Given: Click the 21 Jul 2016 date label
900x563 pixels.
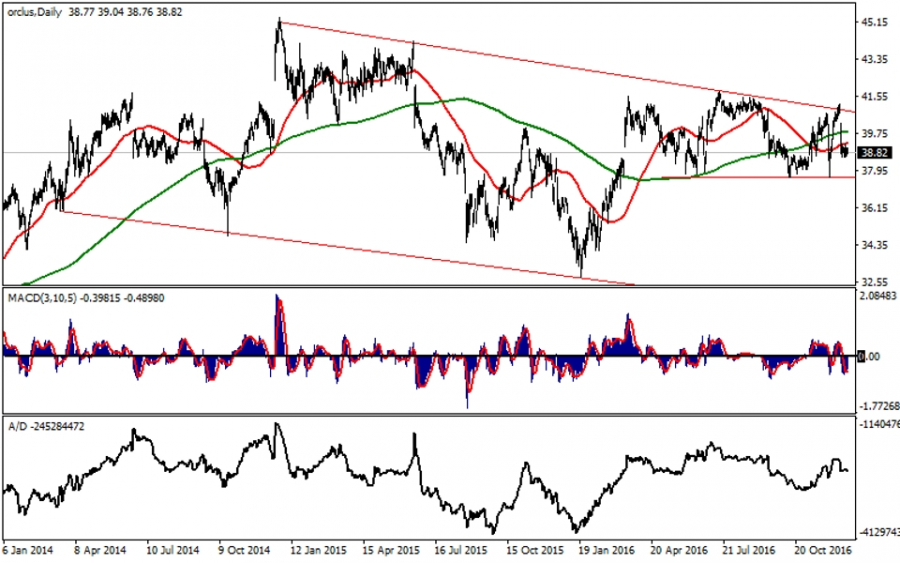Looking at the screenshot, I should coord(748,550).
